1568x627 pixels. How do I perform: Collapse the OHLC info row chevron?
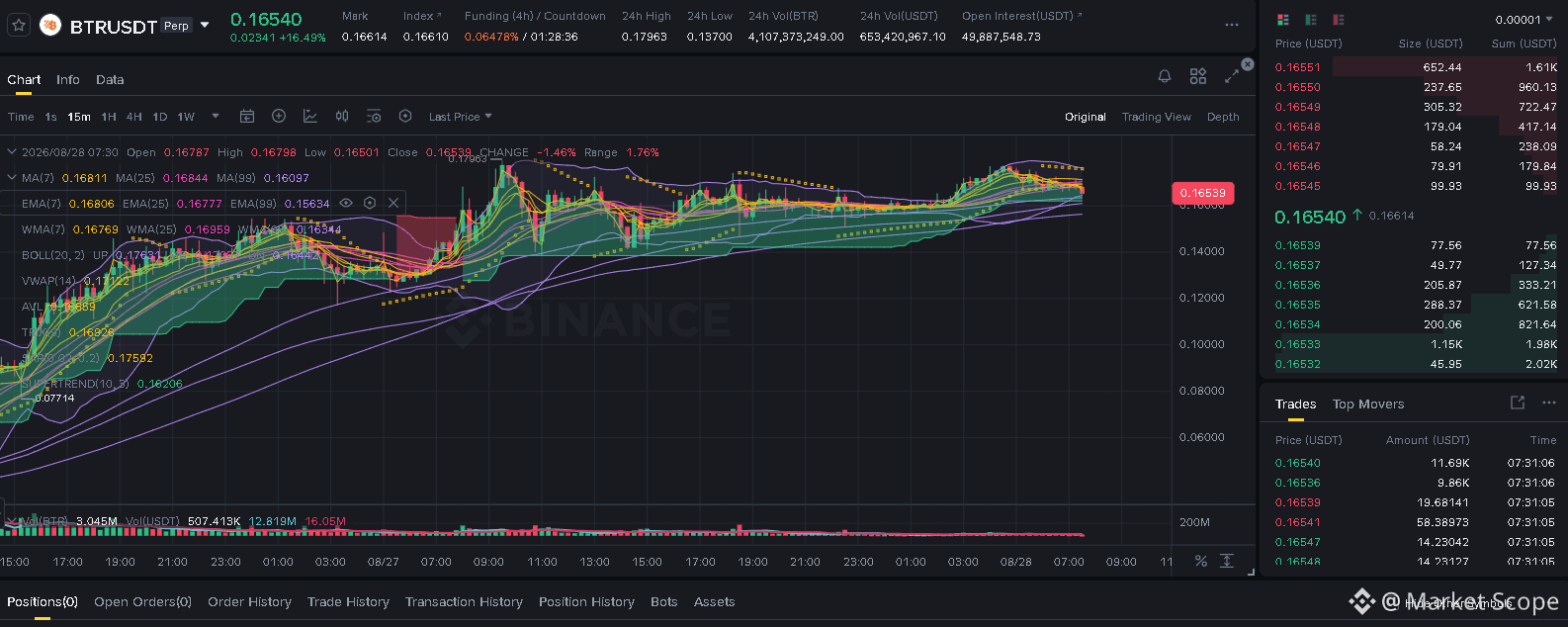(x=12, y=152)
